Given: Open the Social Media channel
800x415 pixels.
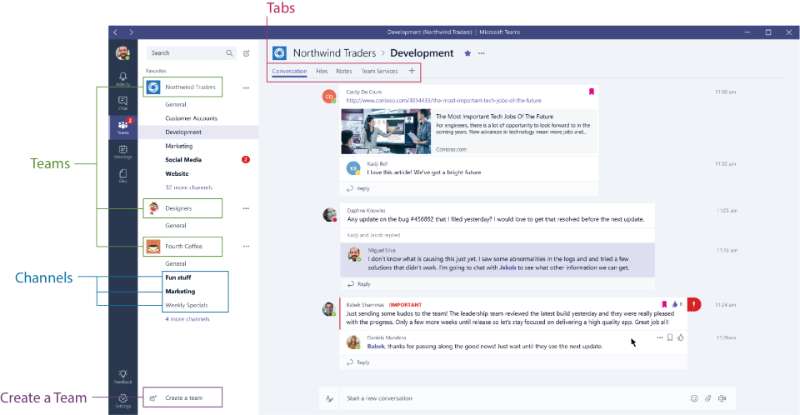Looking at the screenshot, I should click(183, 160).
